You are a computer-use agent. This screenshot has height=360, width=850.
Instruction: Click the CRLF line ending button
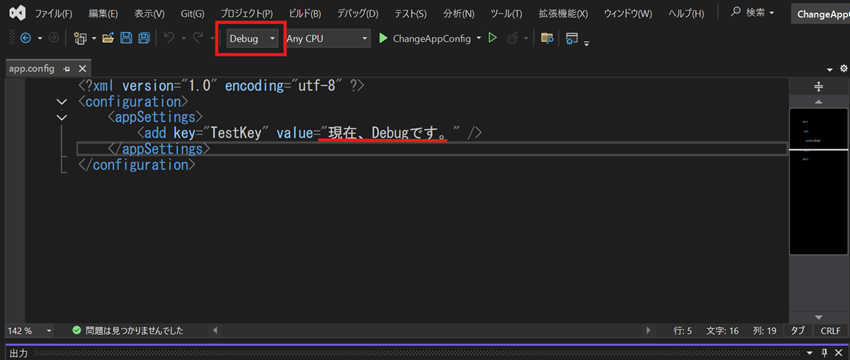[830, 330]
